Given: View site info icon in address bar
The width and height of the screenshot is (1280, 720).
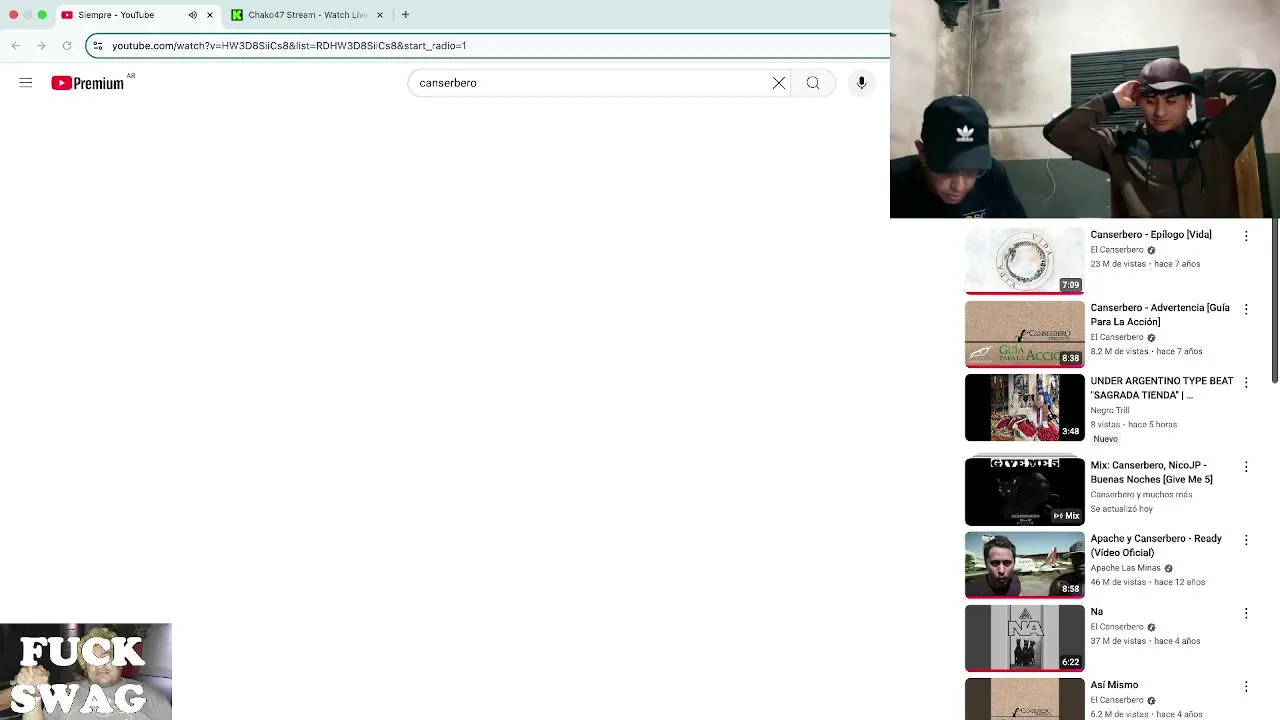Looking at the screenshot, I should tap(97, 45).
